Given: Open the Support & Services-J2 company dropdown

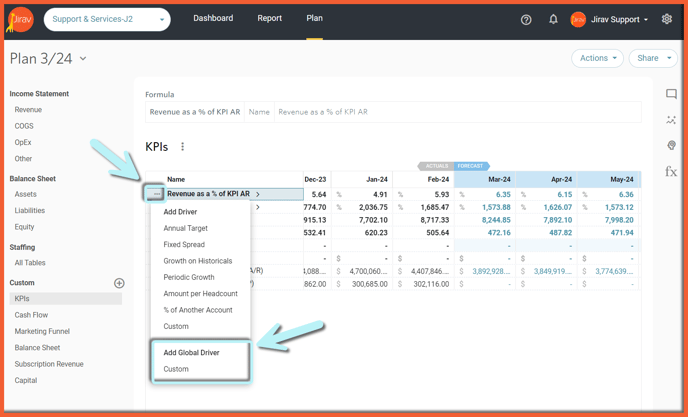Looking at the screenshot, I should click(107, 19).
